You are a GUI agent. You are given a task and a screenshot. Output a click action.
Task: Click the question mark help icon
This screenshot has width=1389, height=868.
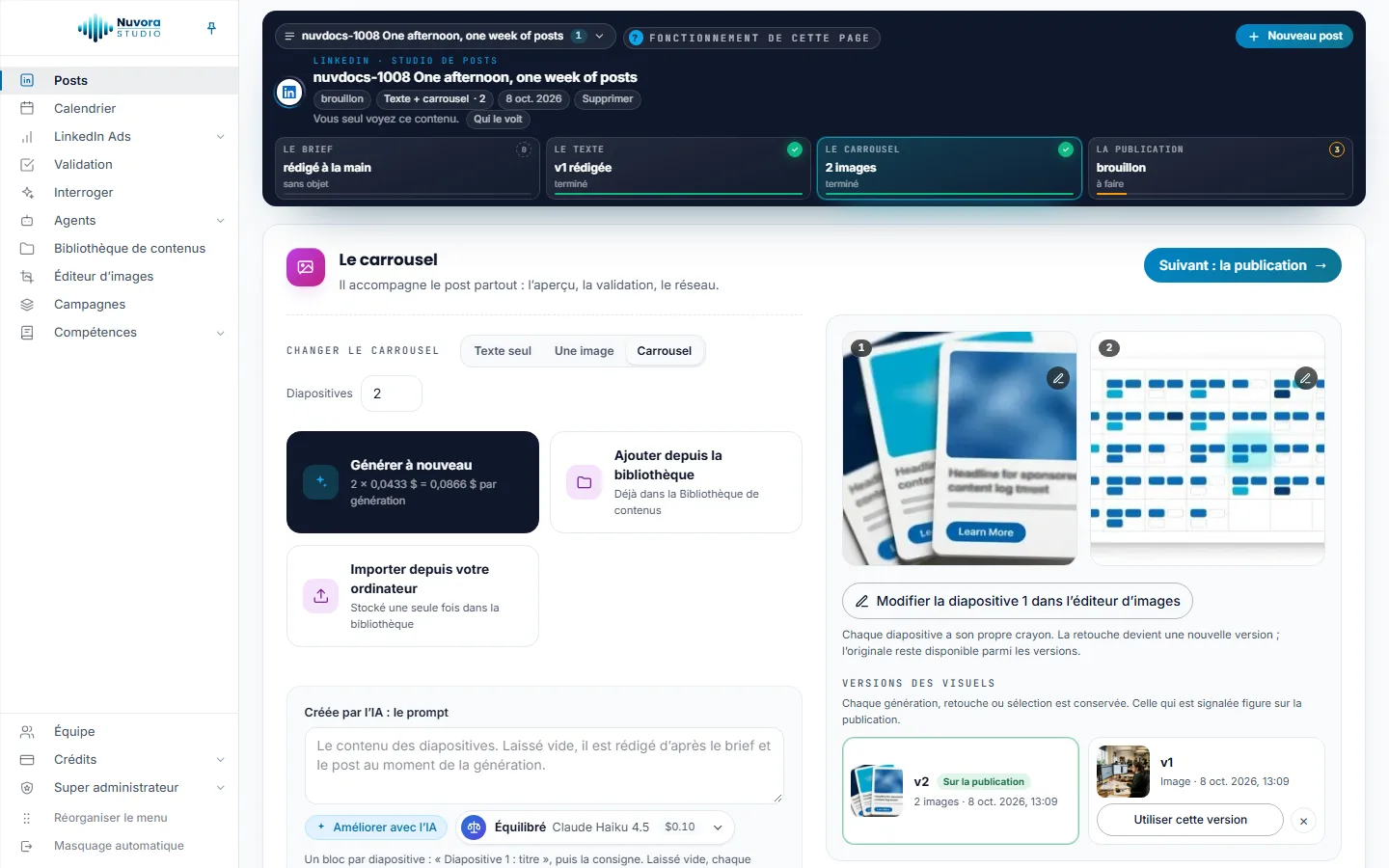point(636,38)
